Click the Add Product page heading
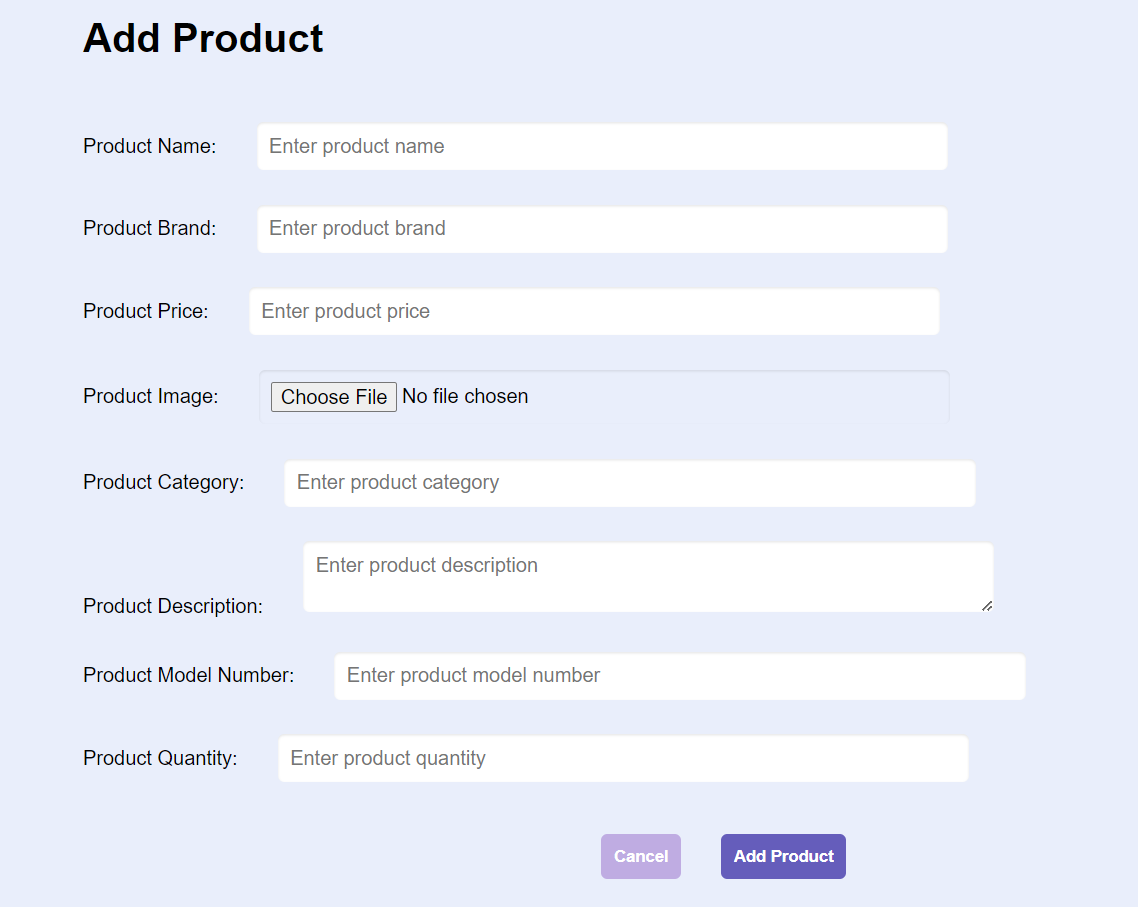Screen dimensions: 1138x907 (203, 38)
